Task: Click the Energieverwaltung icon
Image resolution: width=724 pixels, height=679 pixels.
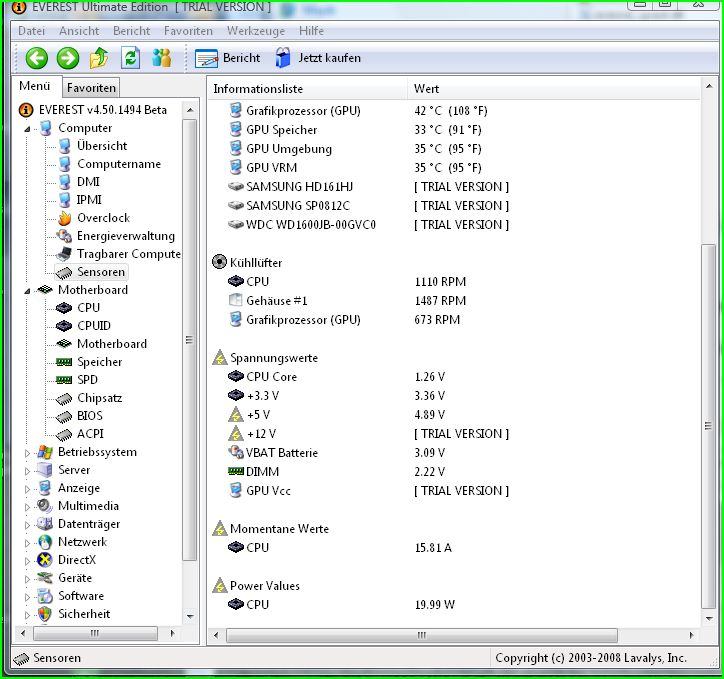Action: 64,236
